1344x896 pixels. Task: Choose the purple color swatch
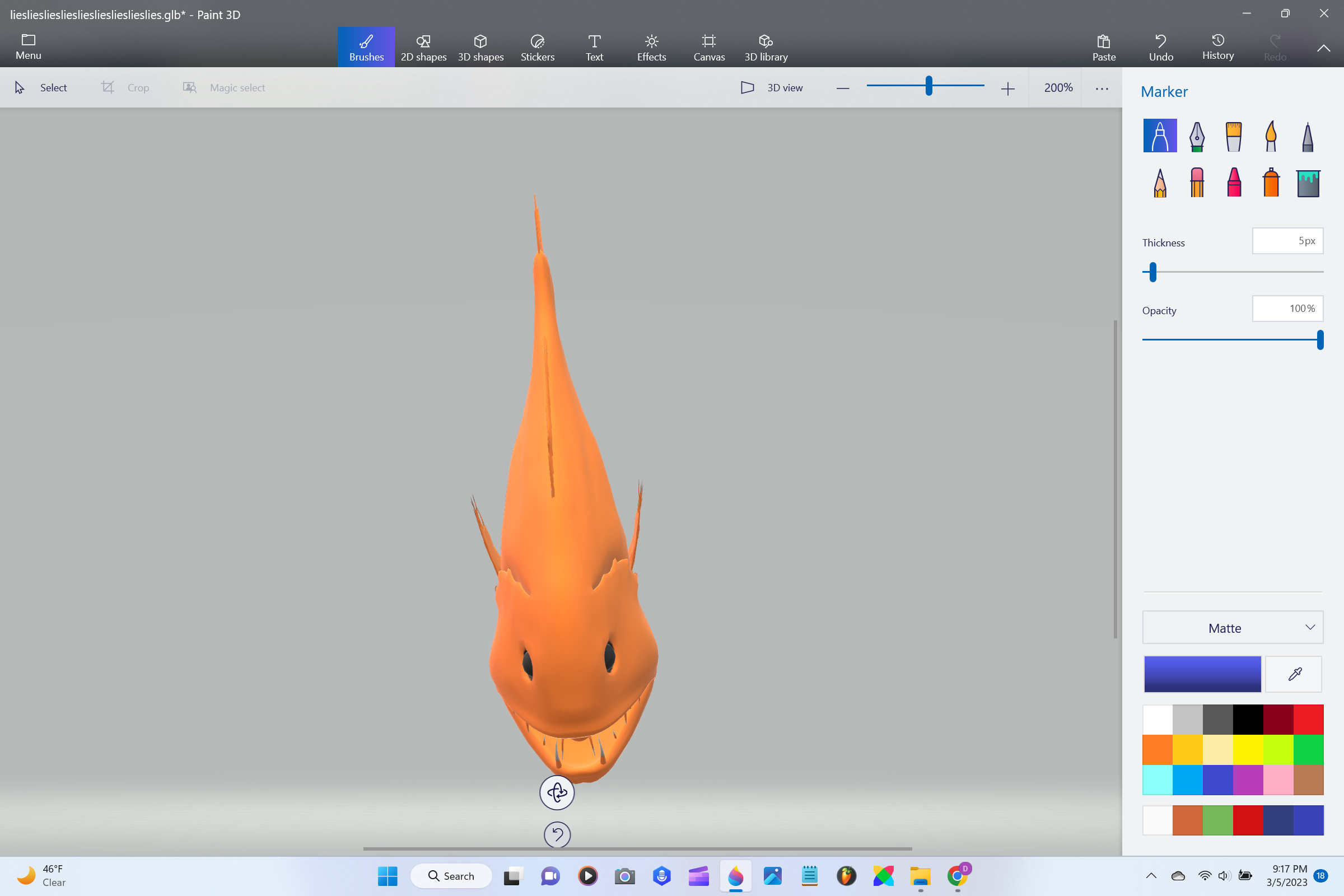[1248, 780]
